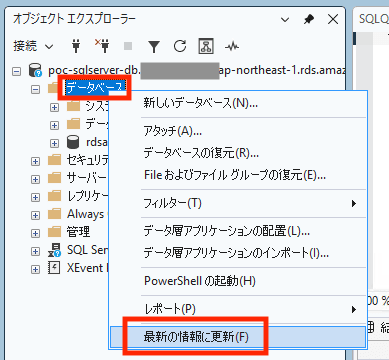Click the grey stop square icon
Image resolution: width=389 pixels, height=360 pixels.
point(128,46)
